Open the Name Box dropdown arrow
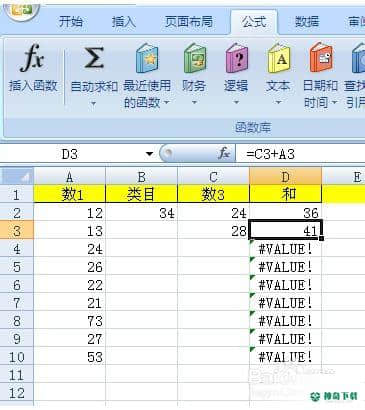The image size is (365, 410). [149, 154]
